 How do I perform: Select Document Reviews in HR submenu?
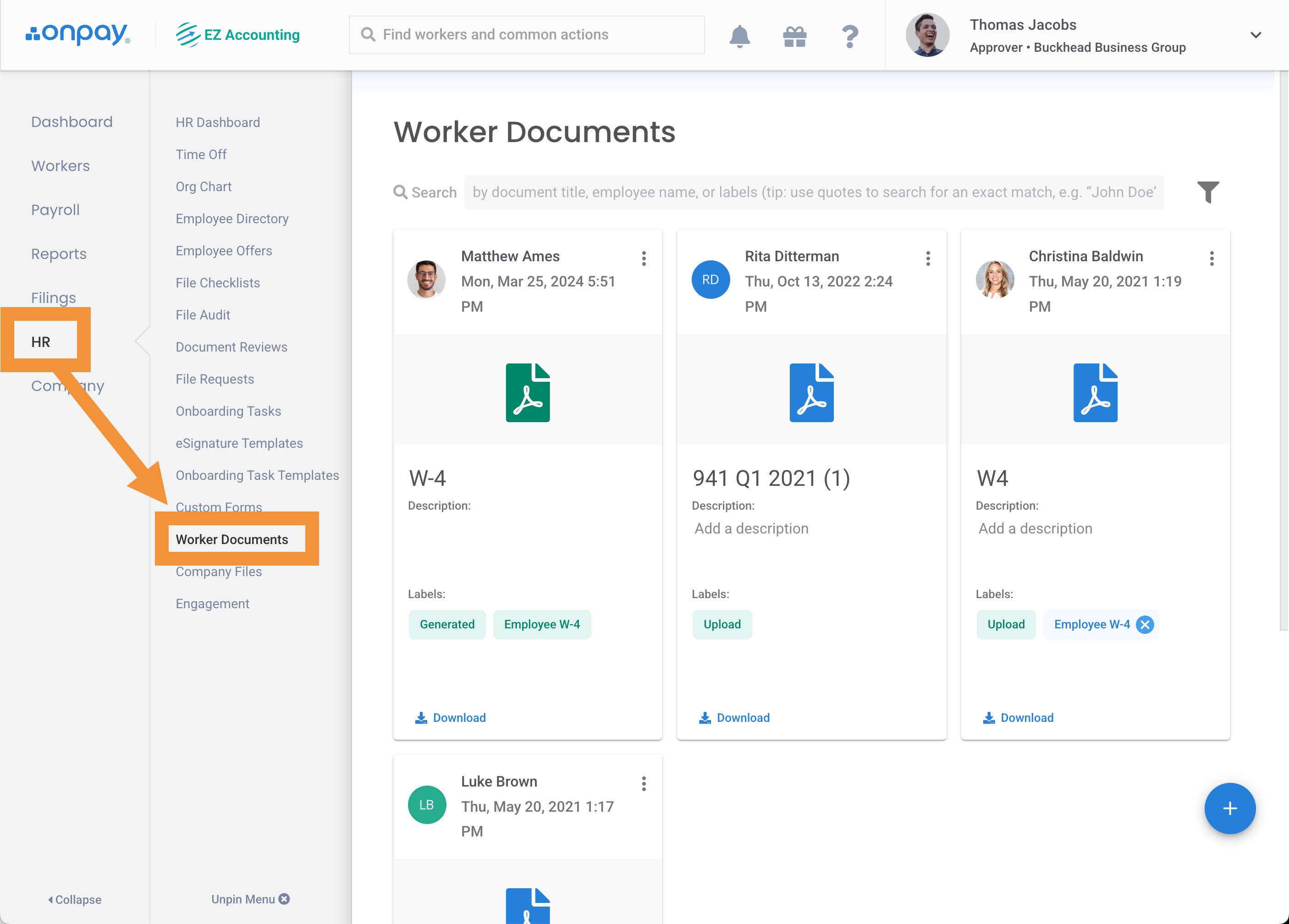(x=231, y=346)
